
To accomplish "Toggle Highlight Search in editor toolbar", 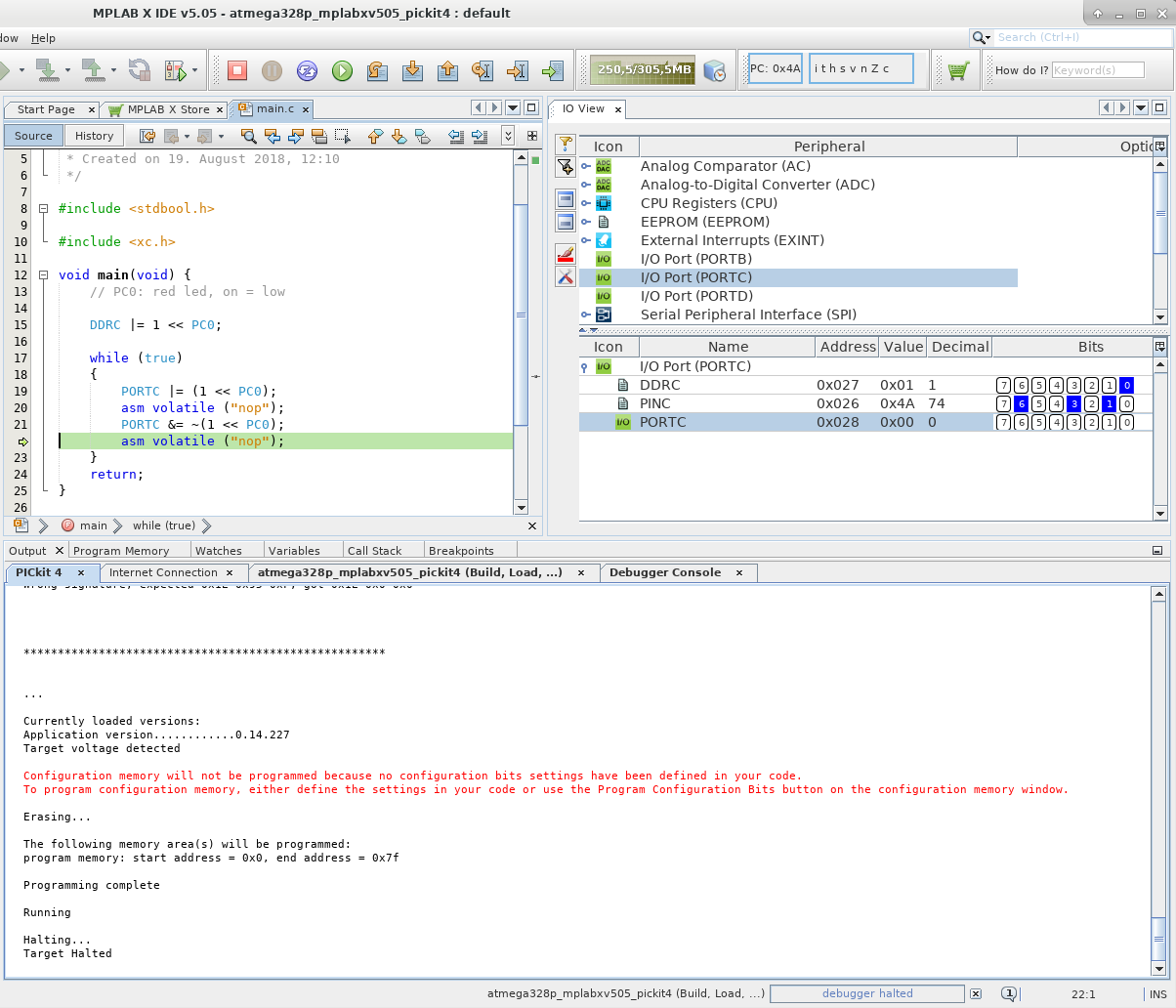I will [319, 136].
